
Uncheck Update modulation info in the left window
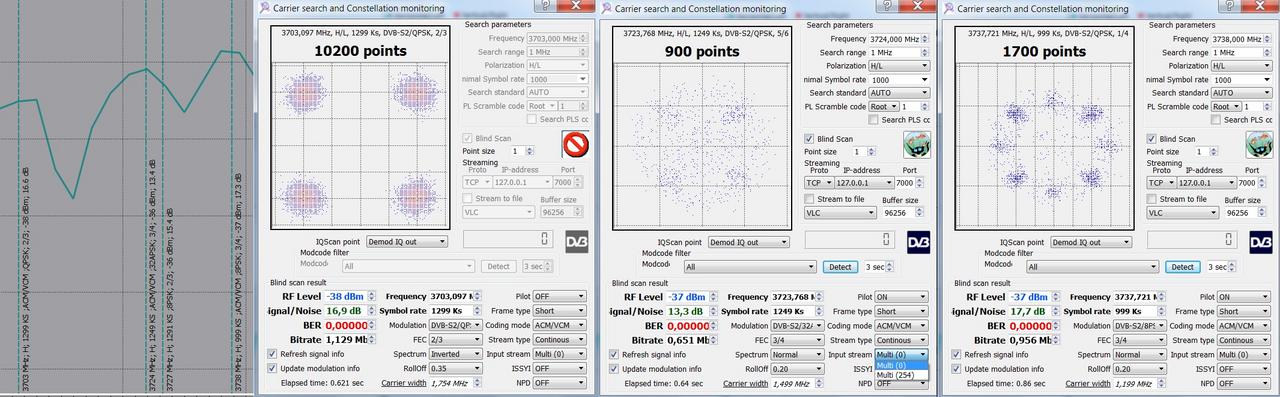(x=272, y=369)
